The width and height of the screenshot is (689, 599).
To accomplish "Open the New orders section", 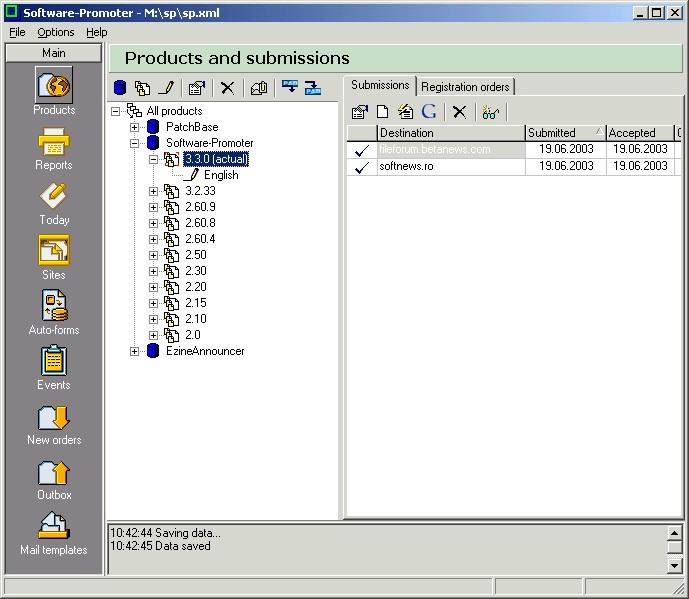I will [x=54, y=425].
